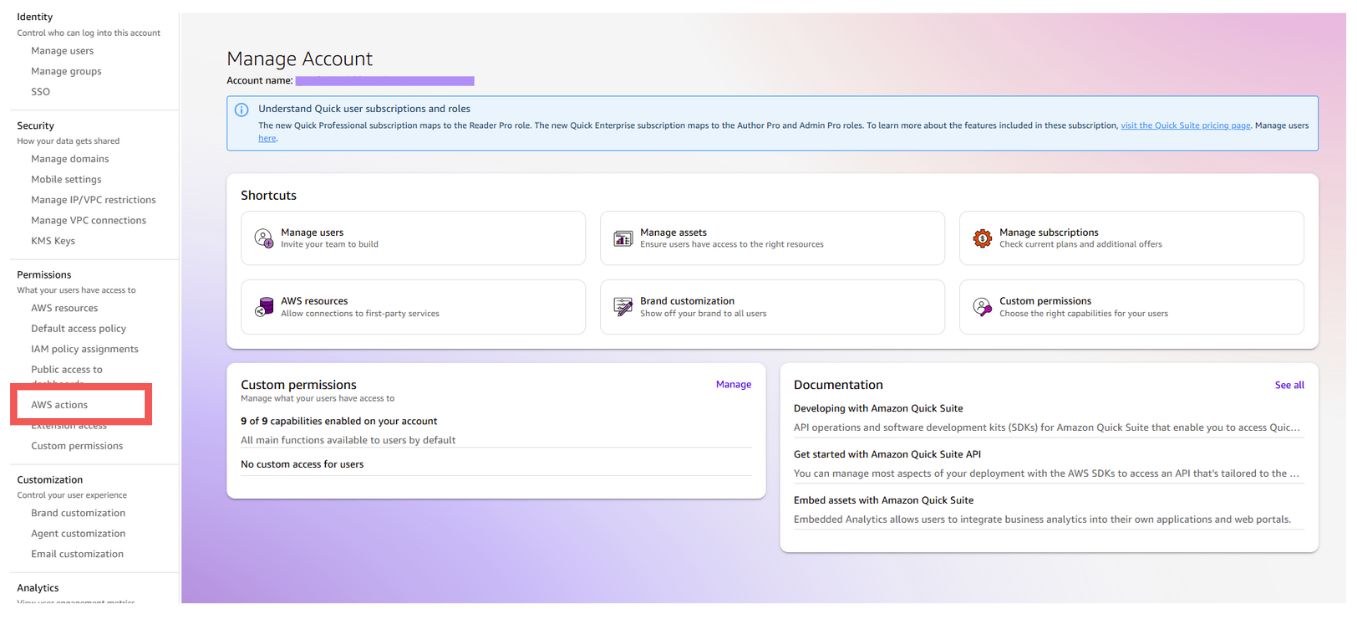Viewport: 1357px width, 619px height.
Task: Click the Manage link in Custom permissions
Action: 733,384
